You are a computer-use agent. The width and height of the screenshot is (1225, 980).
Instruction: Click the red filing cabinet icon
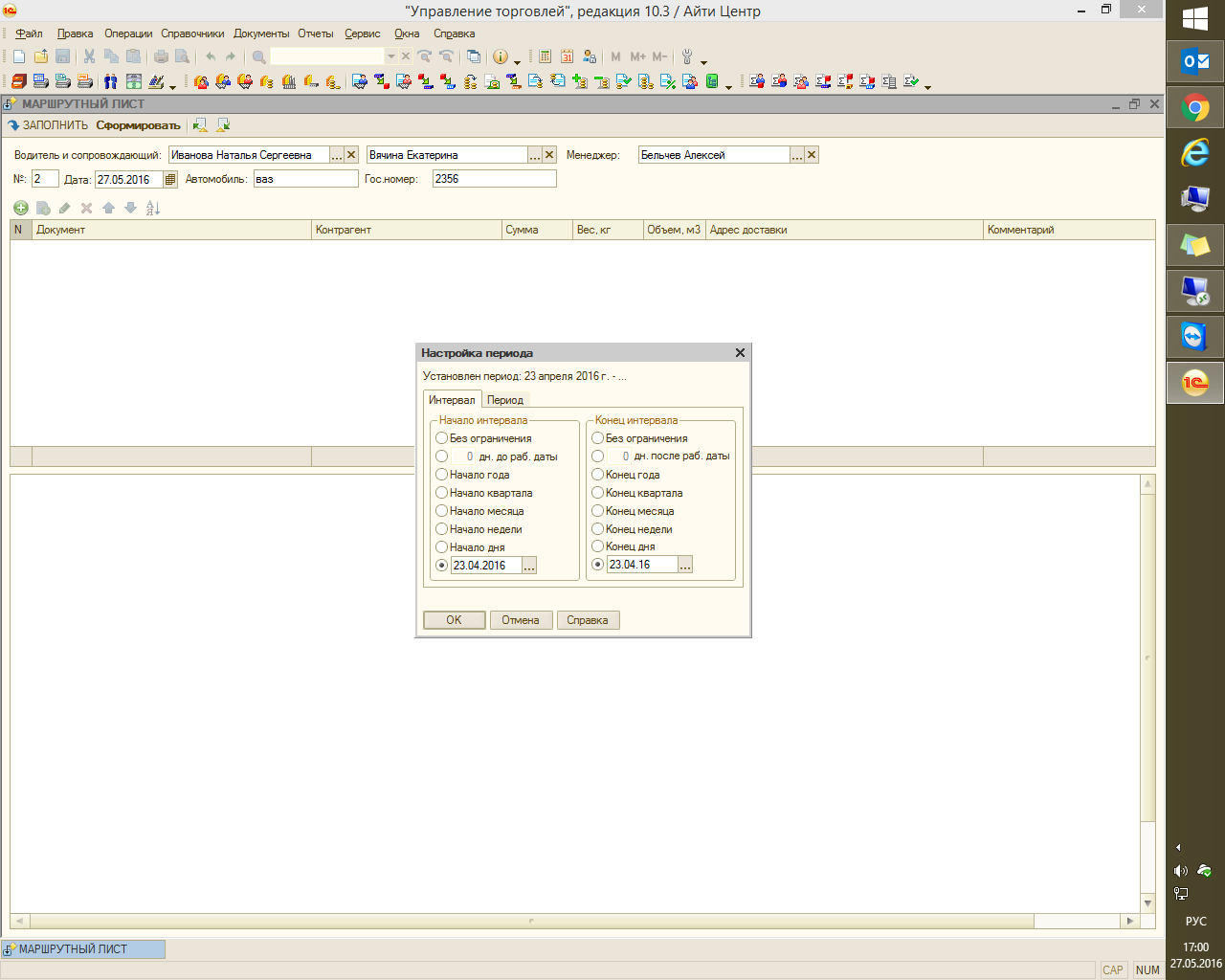point(19,81)
